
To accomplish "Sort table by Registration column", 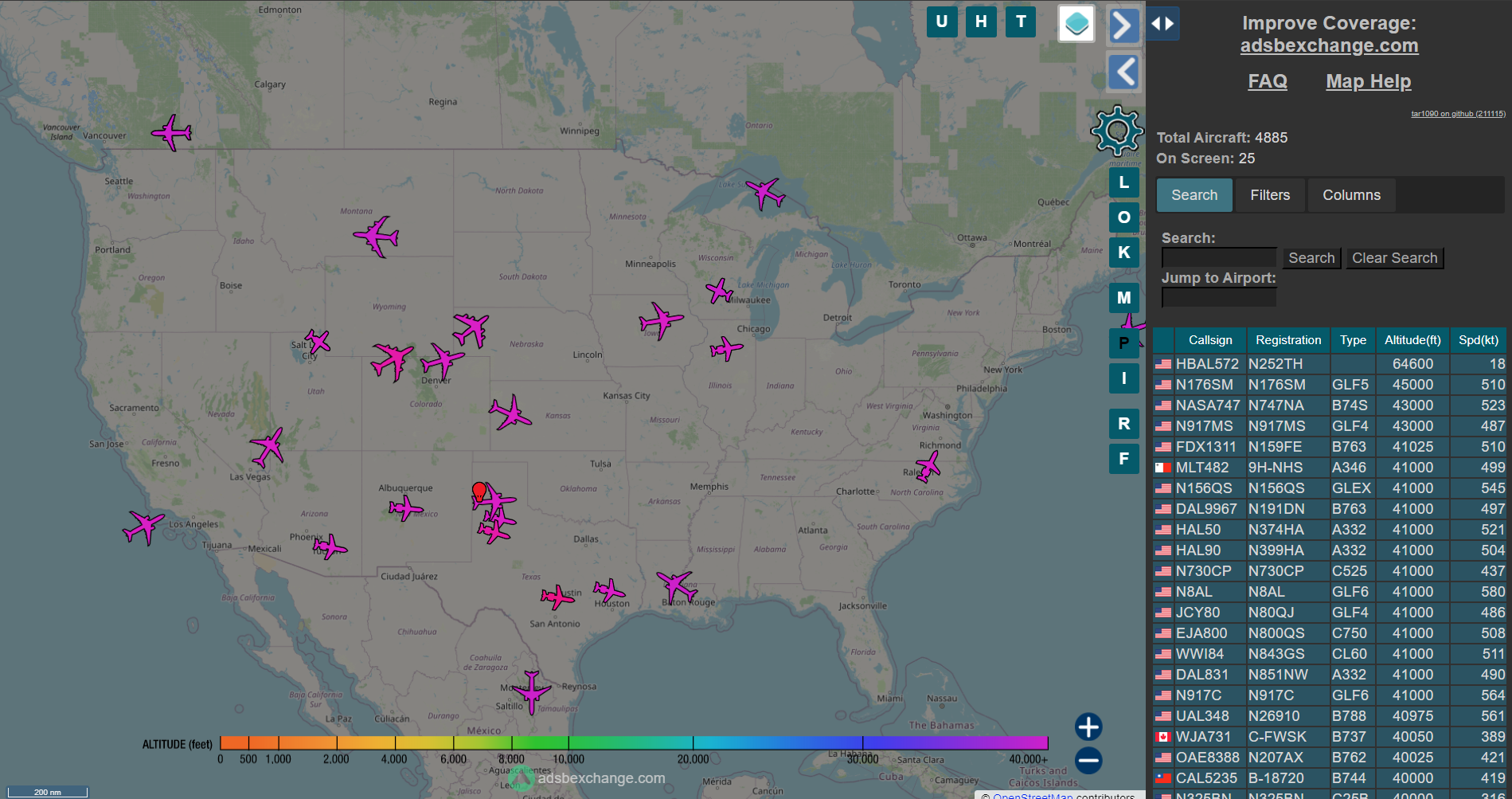I will (x=1288, y=340).
